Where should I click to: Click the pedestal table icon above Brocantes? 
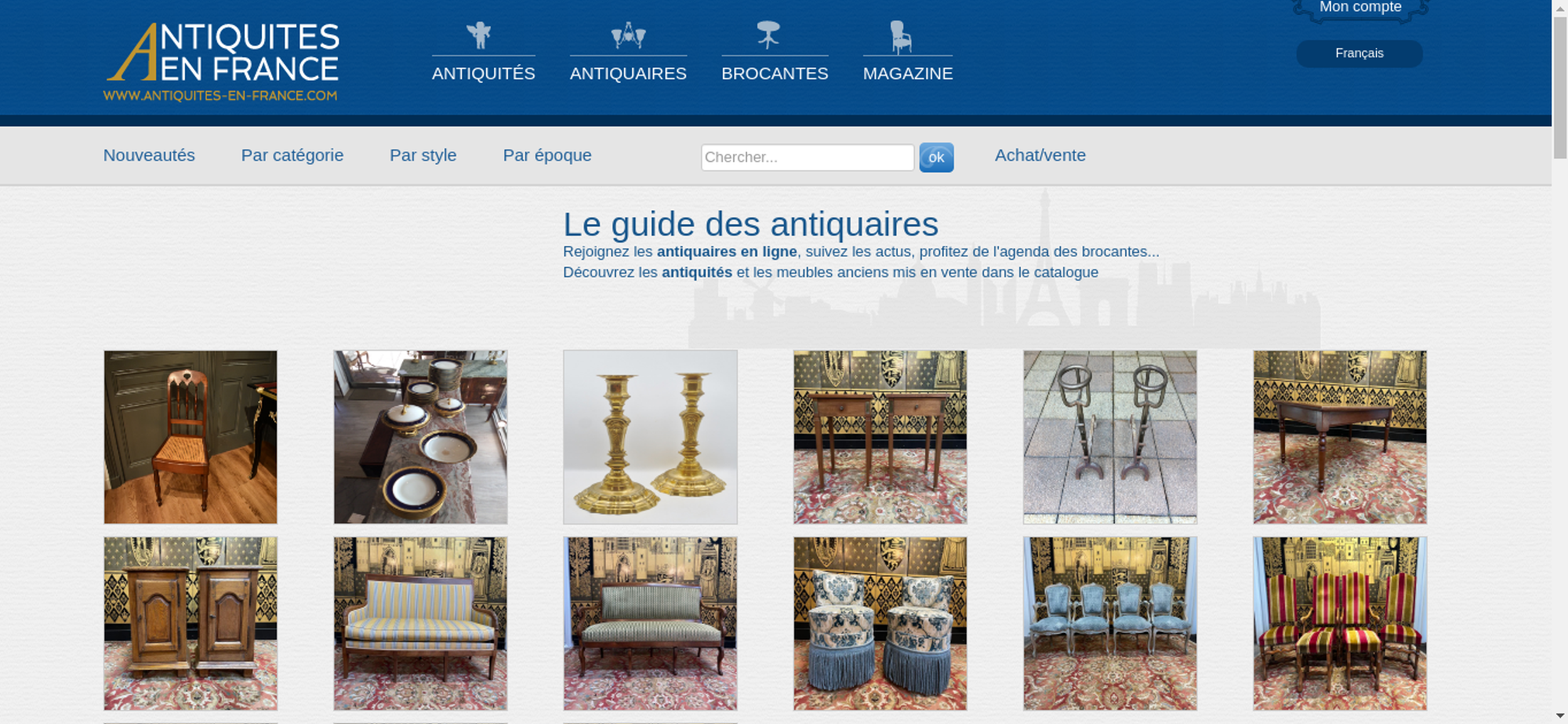[x=768, y=35]
